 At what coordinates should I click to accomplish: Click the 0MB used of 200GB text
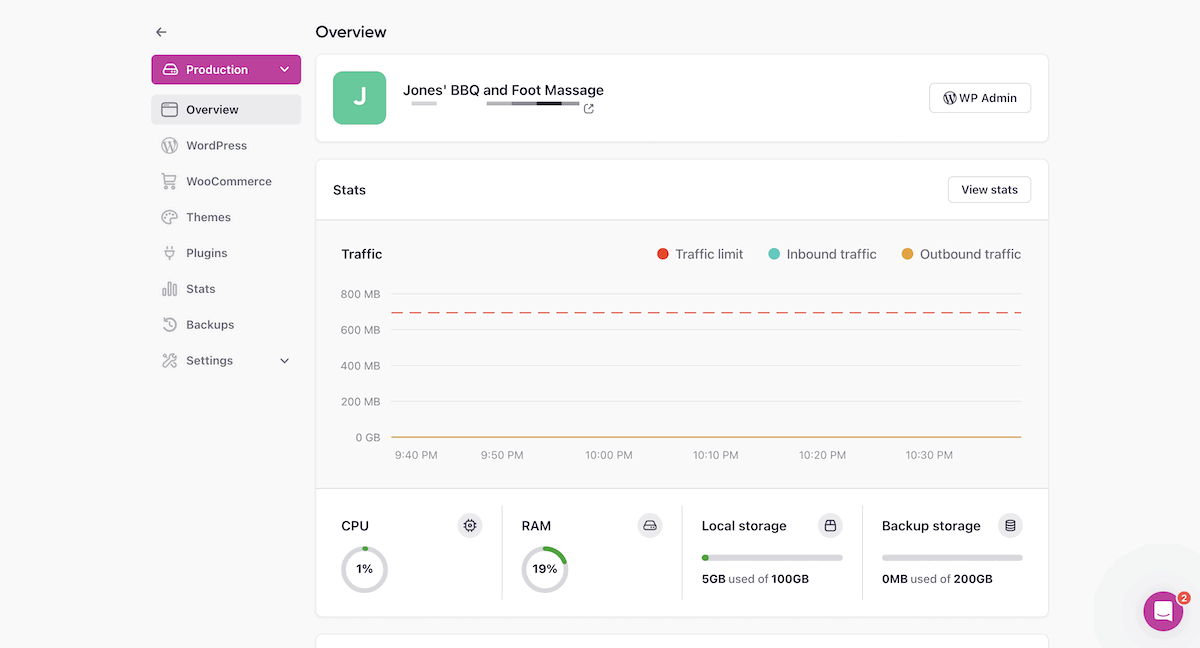tap(937, 579)
